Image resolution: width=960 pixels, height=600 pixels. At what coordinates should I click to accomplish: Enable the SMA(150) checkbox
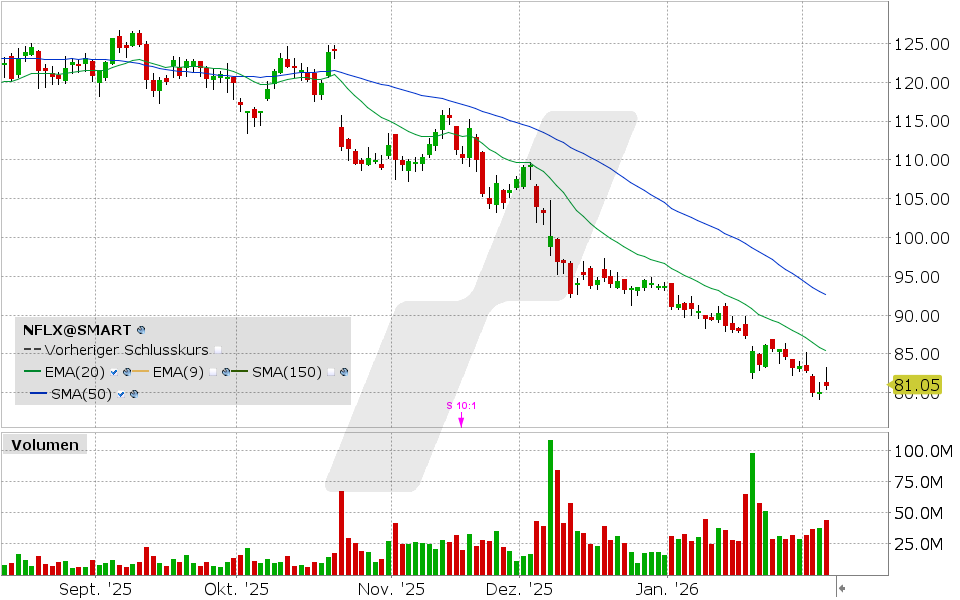(x=332, y=372)
